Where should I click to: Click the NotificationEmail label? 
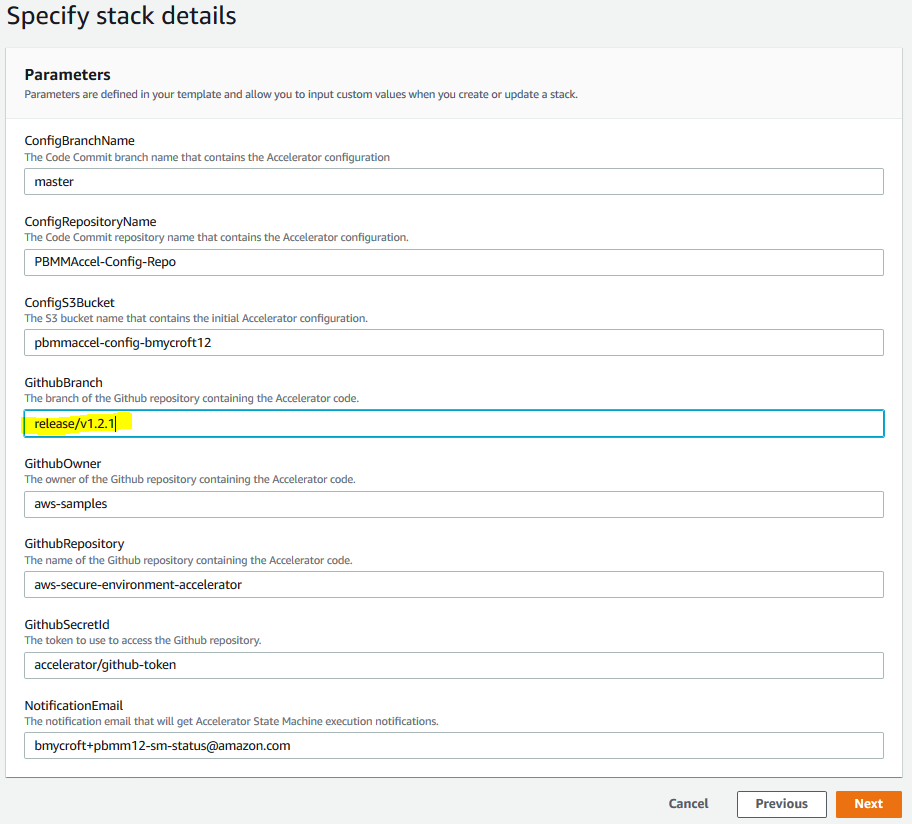click(73, 705)
